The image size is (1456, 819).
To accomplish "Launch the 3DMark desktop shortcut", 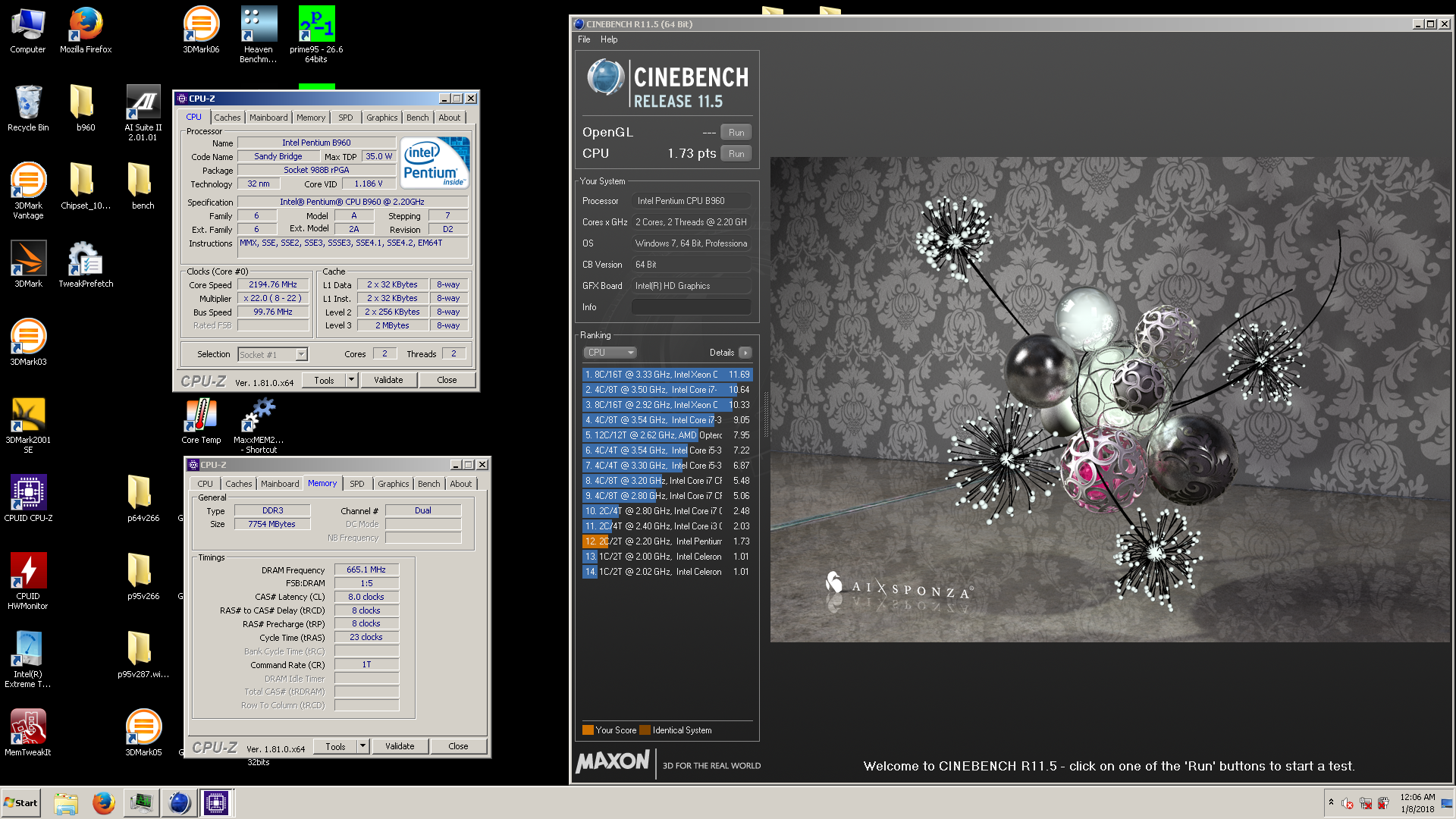I will tap(28, 265).
